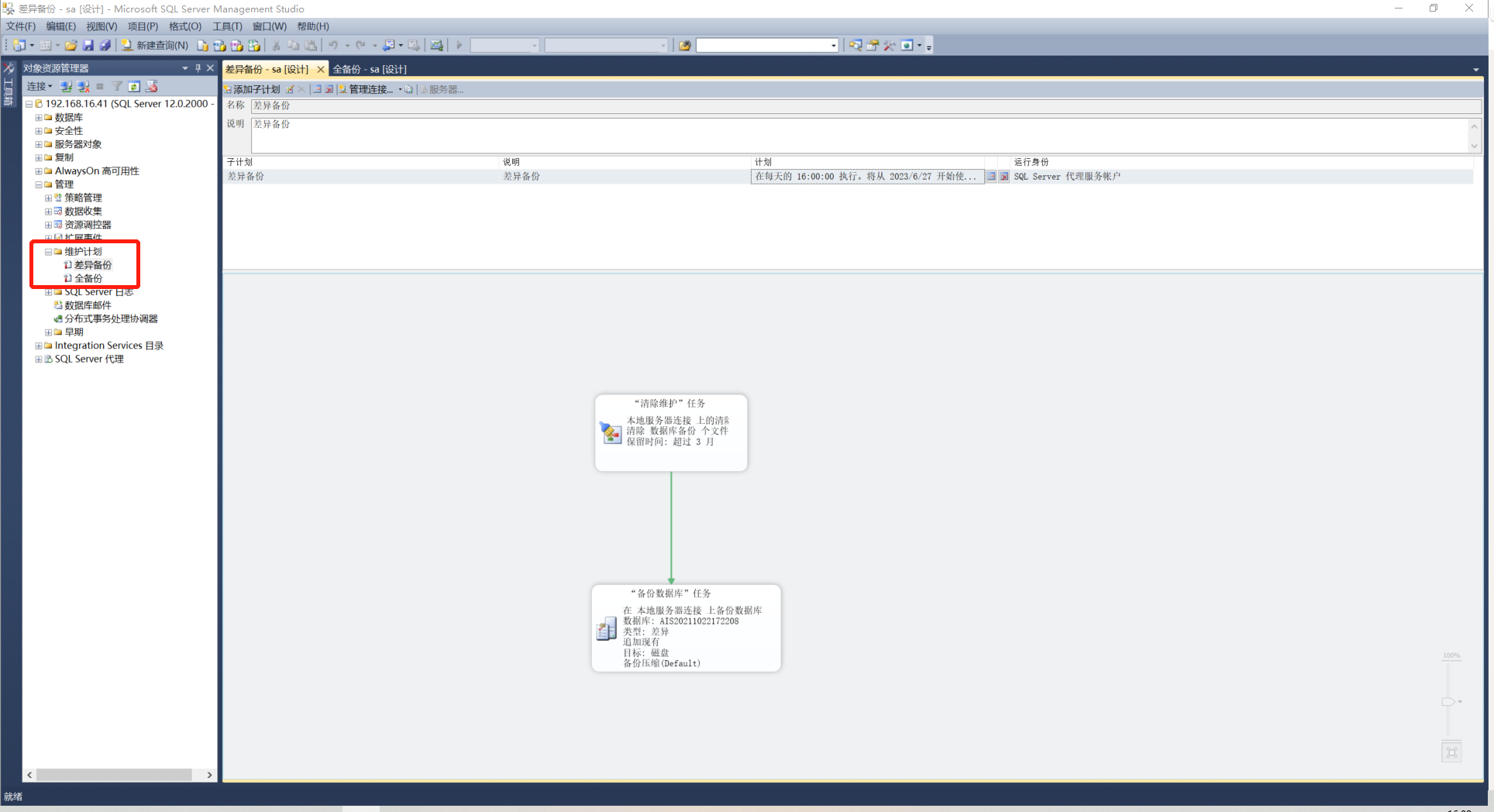The image size is (1494, 812).
Task: Click the plan name (名称) input field
Action: (866, 105)
